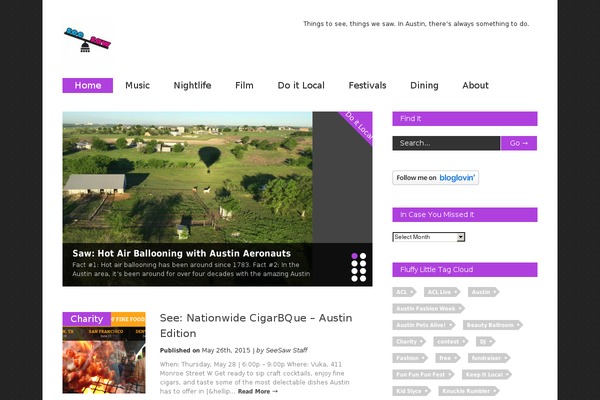Open the contest tag
This screenshot has width=600, height=400.
(451, 341)
